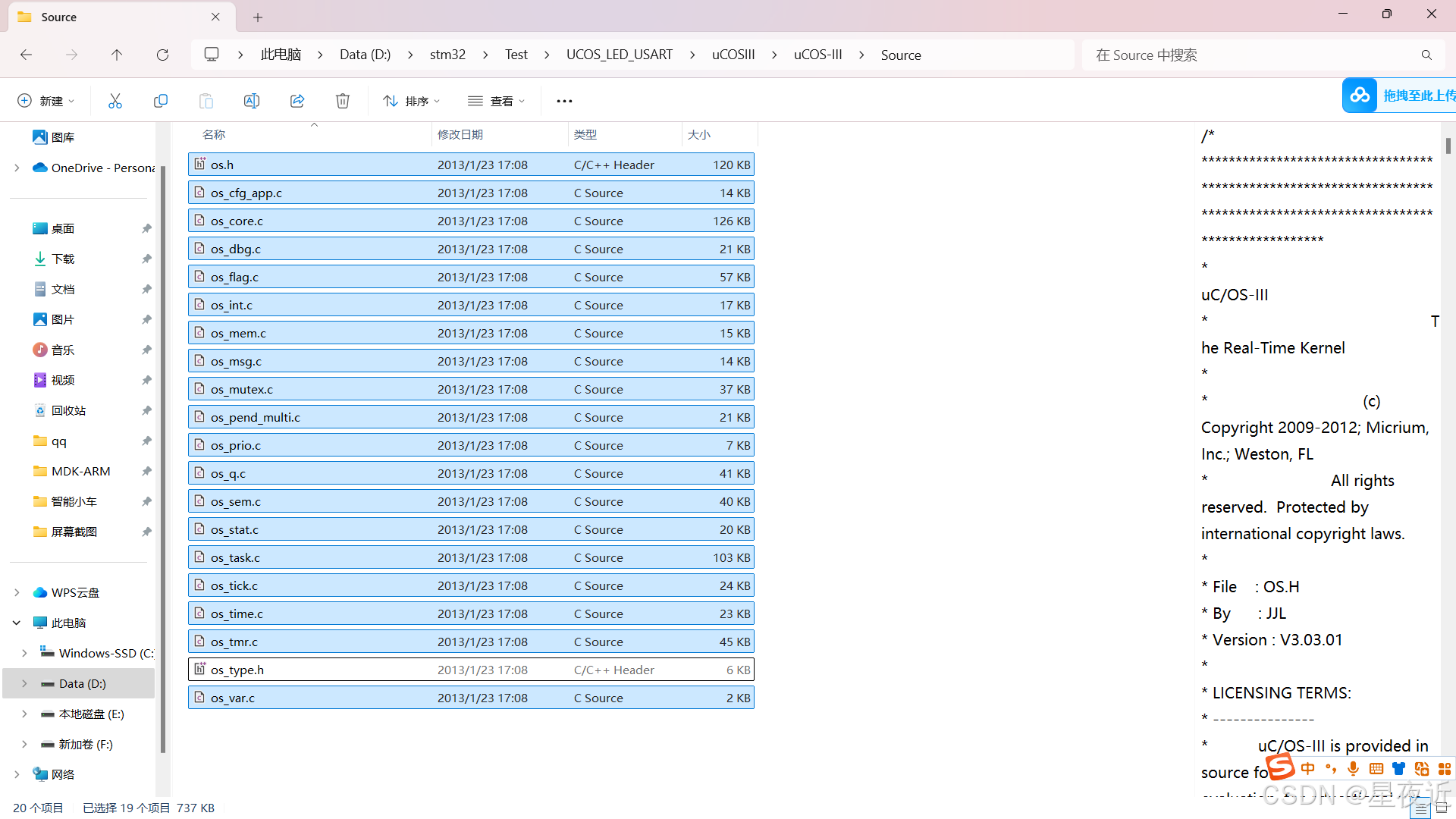
Task: Collapse the 此电脑 tree node
Action: [x=17, y=623]
